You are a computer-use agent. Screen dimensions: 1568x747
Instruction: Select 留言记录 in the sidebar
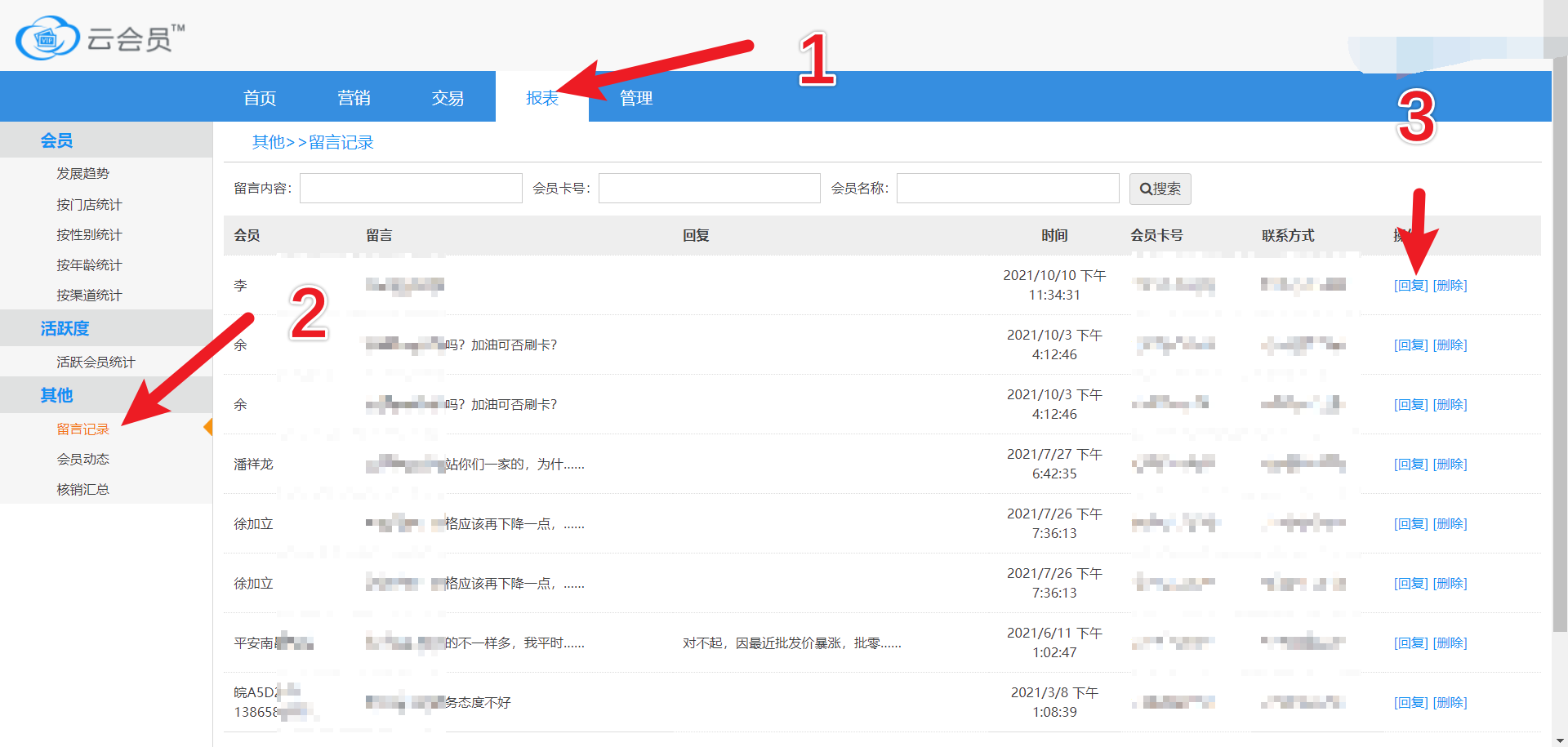82,429
